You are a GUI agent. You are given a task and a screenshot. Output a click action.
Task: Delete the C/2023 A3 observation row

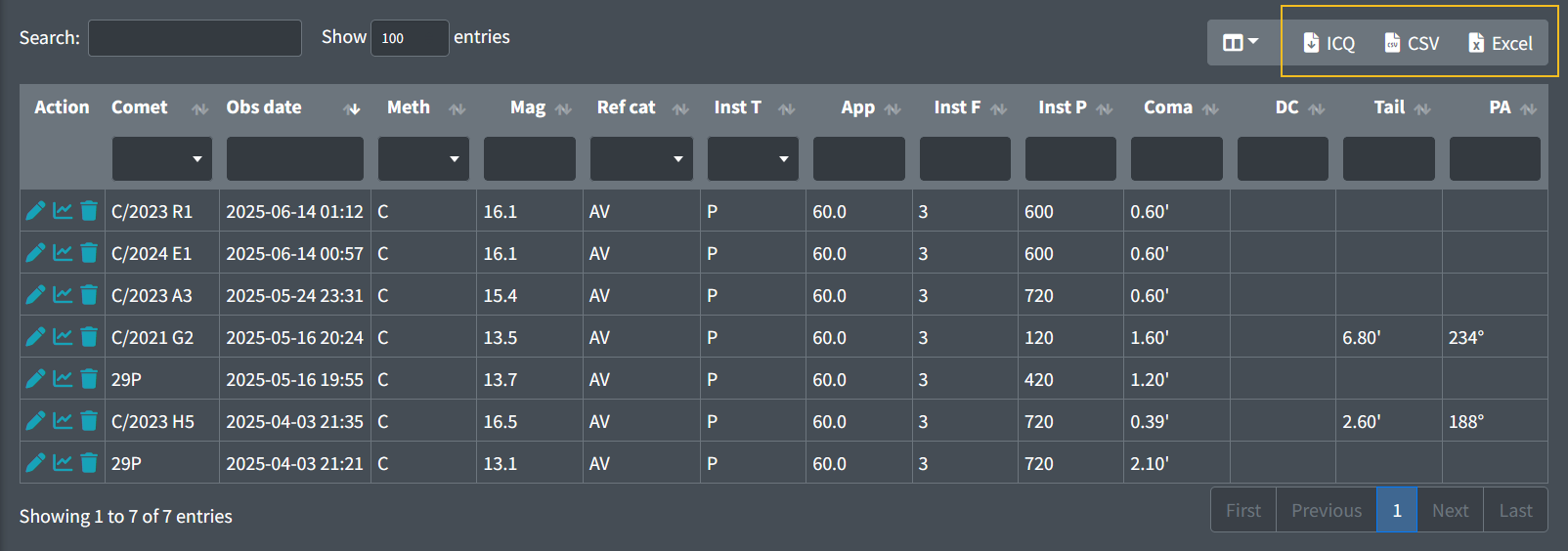89,295
